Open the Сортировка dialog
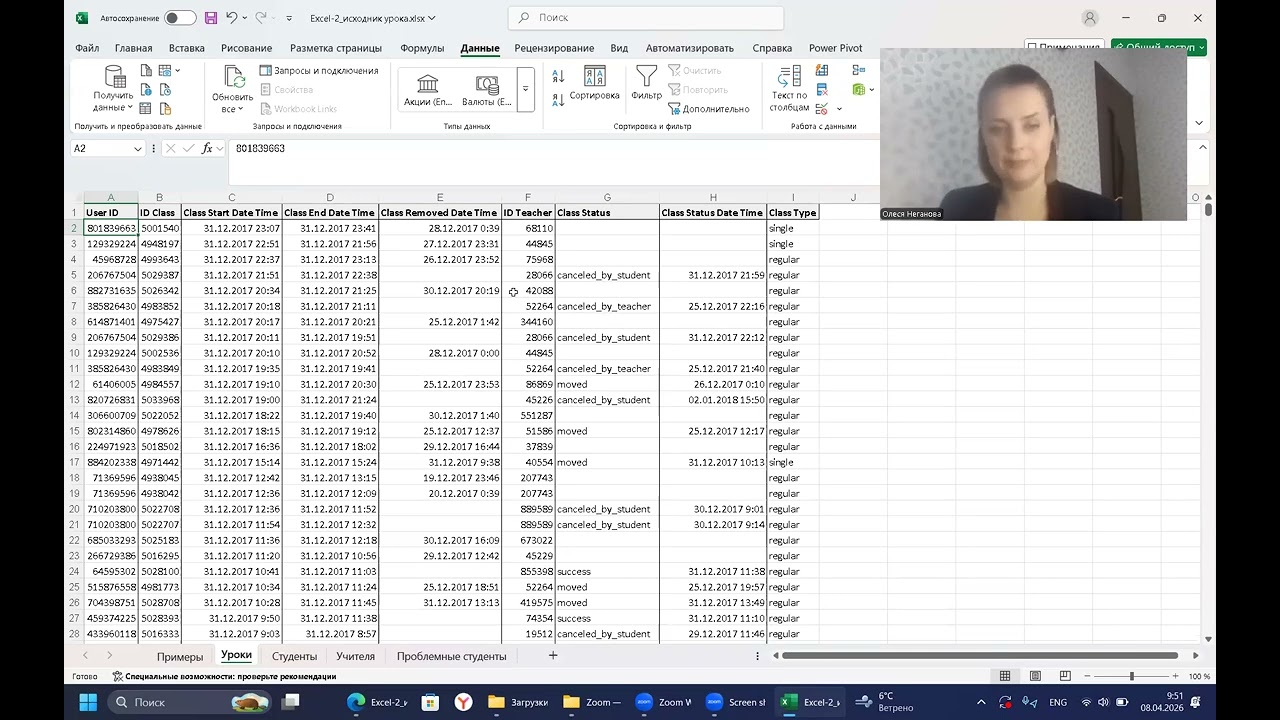1280x720 pixels. 594,84
